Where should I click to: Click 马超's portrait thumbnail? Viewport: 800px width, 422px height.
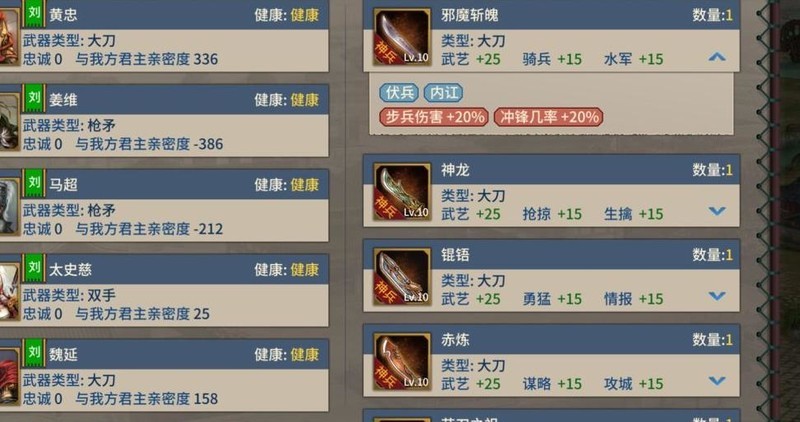point(9,206)
